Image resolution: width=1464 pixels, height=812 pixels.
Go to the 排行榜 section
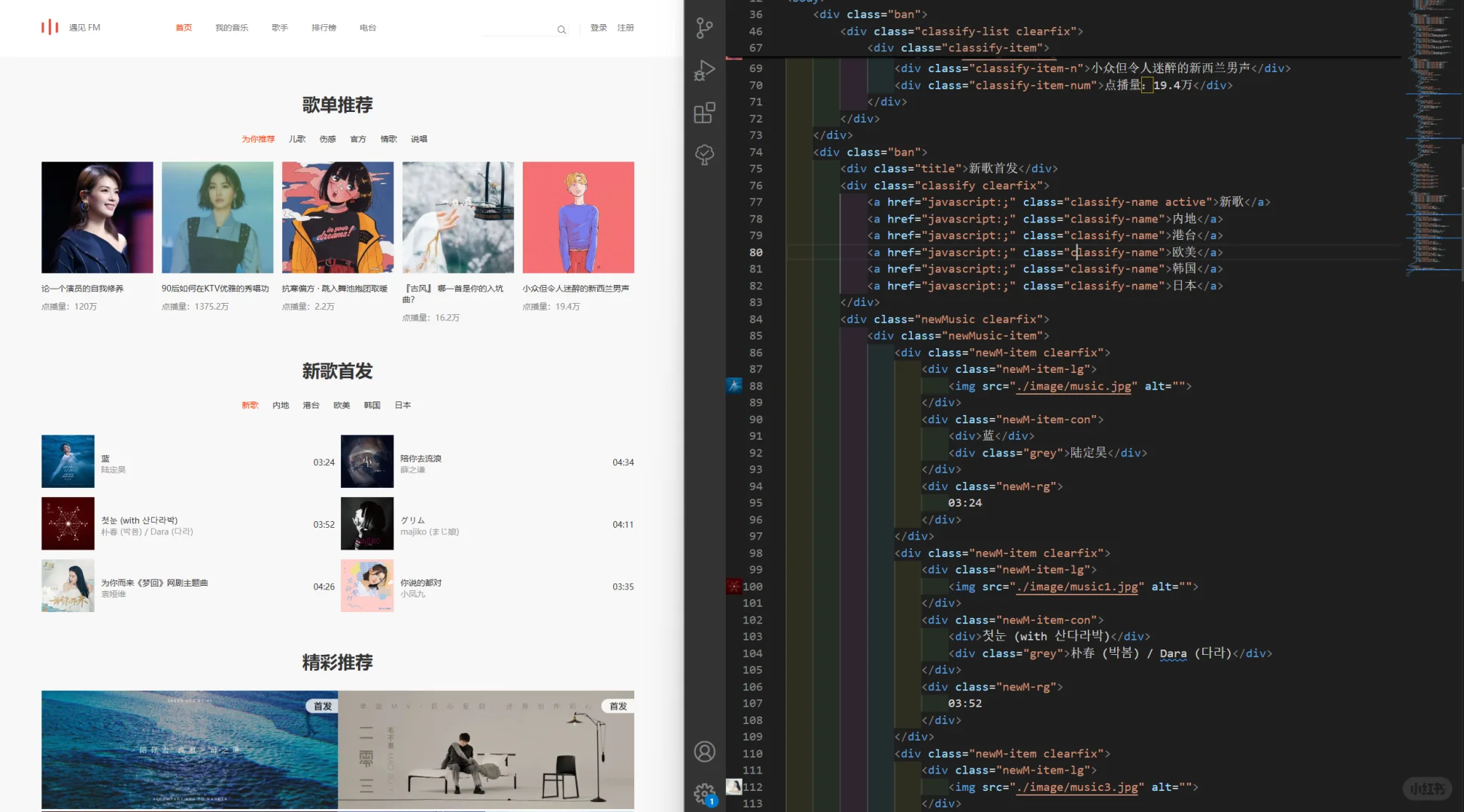click(x=323, y=27)
